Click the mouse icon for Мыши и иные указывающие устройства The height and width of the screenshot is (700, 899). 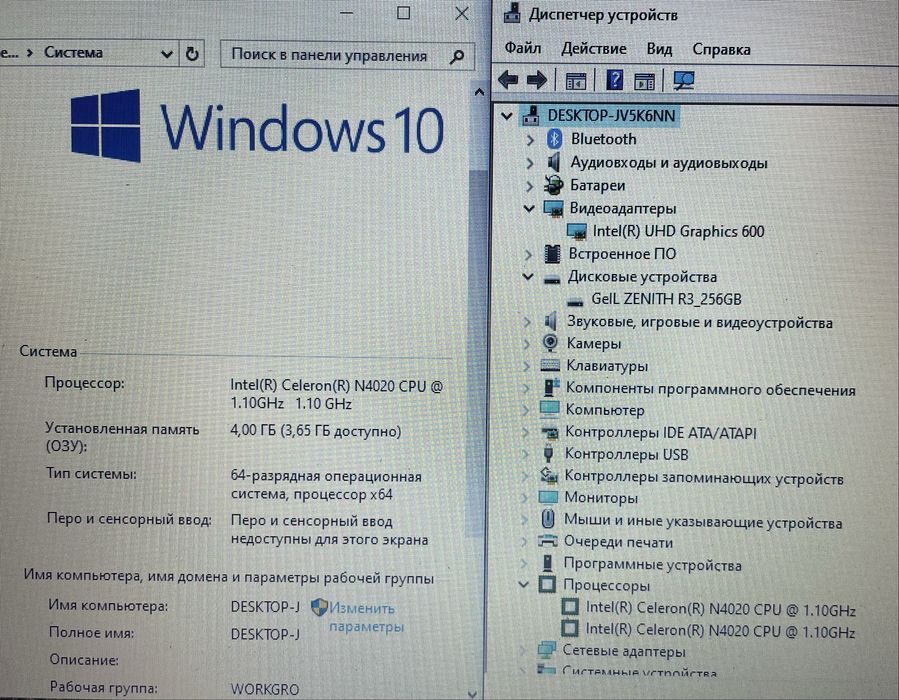click(x=548, y=519)
